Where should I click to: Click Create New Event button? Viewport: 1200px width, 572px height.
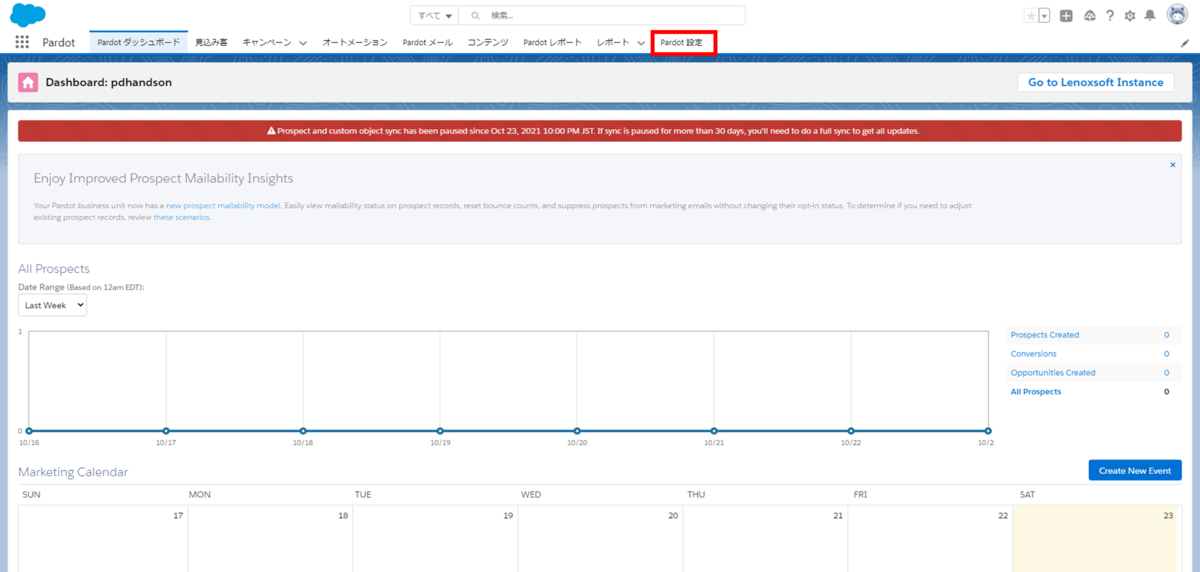tap(1135, 470)
